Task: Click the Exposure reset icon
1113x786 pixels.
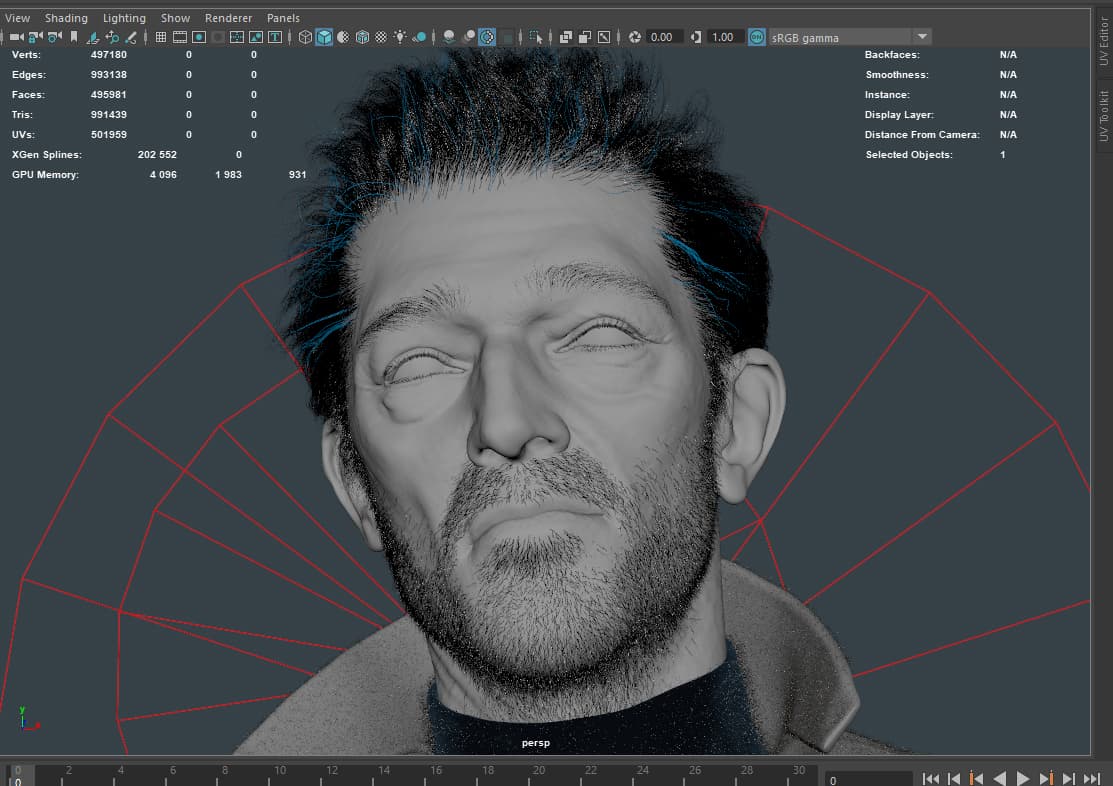Action: point(635,37)
